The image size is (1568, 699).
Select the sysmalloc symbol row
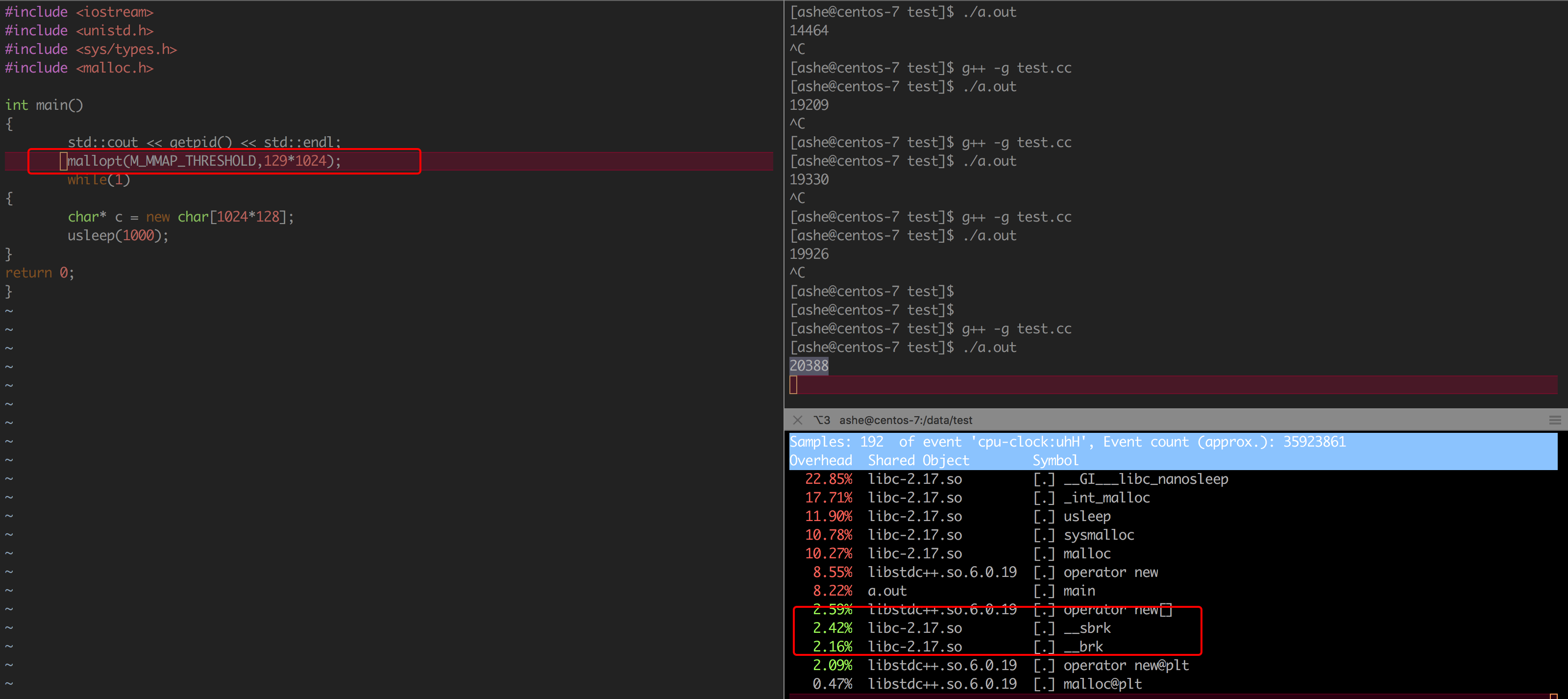(1098, 535)
